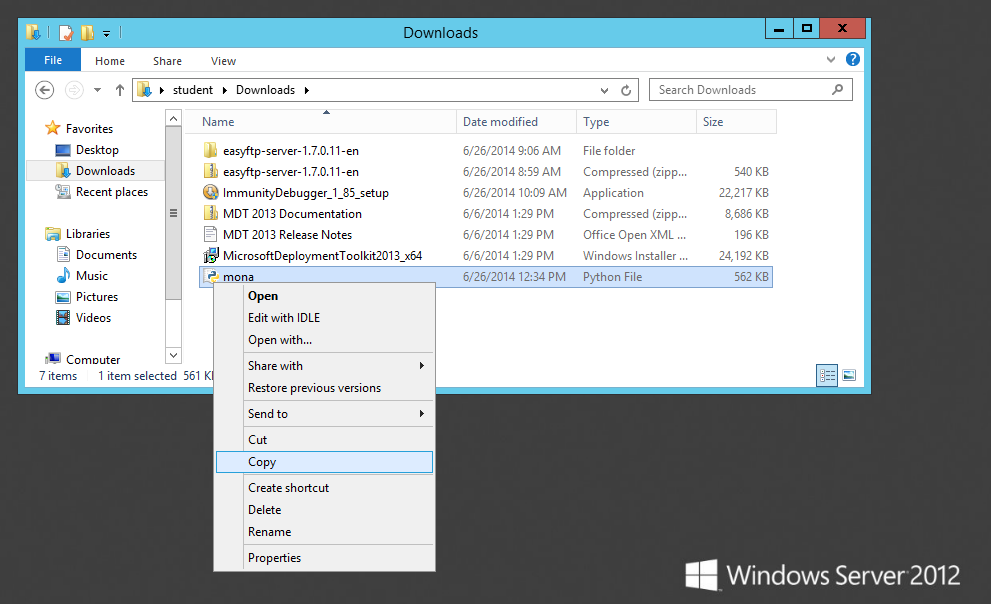This screenshot has height=604, width=991.
Task: Open Desktop in Favorites
Action: (97, 150)
